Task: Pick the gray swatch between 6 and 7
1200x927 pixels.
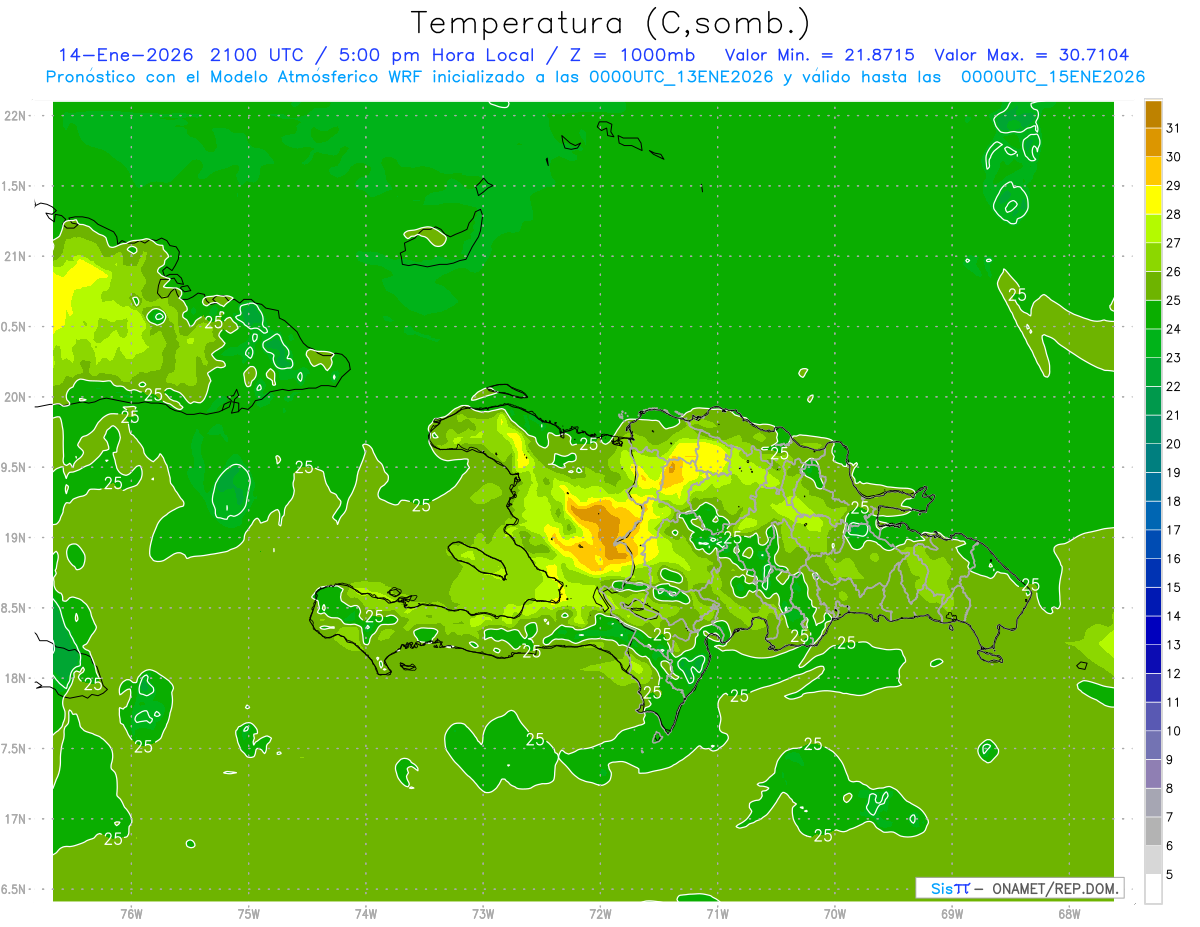Action: 1153,831
